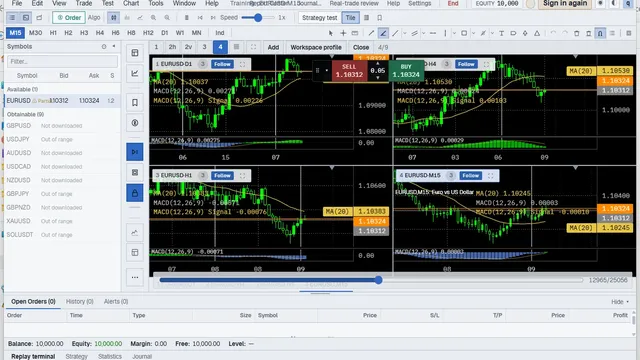Toggle the Tile layout button

tap(350, 18)
